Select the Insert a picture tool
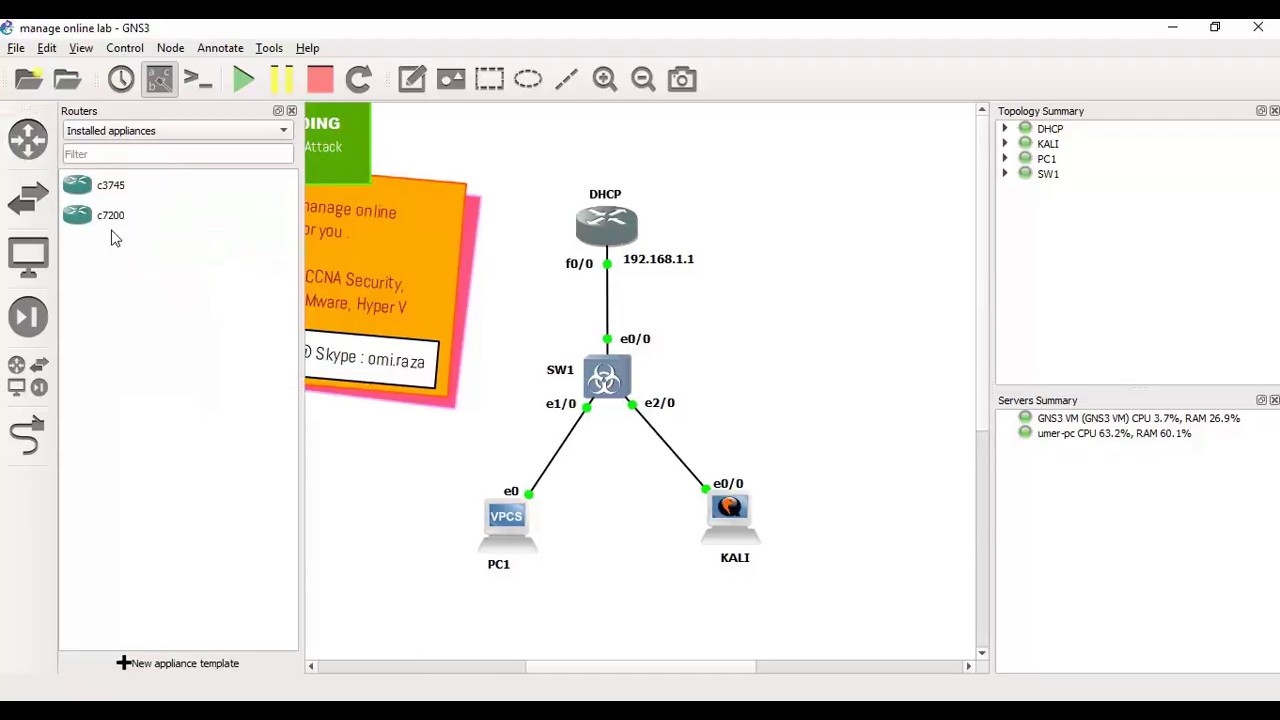Screen dimensions: 1280x720 click(451, 79)
